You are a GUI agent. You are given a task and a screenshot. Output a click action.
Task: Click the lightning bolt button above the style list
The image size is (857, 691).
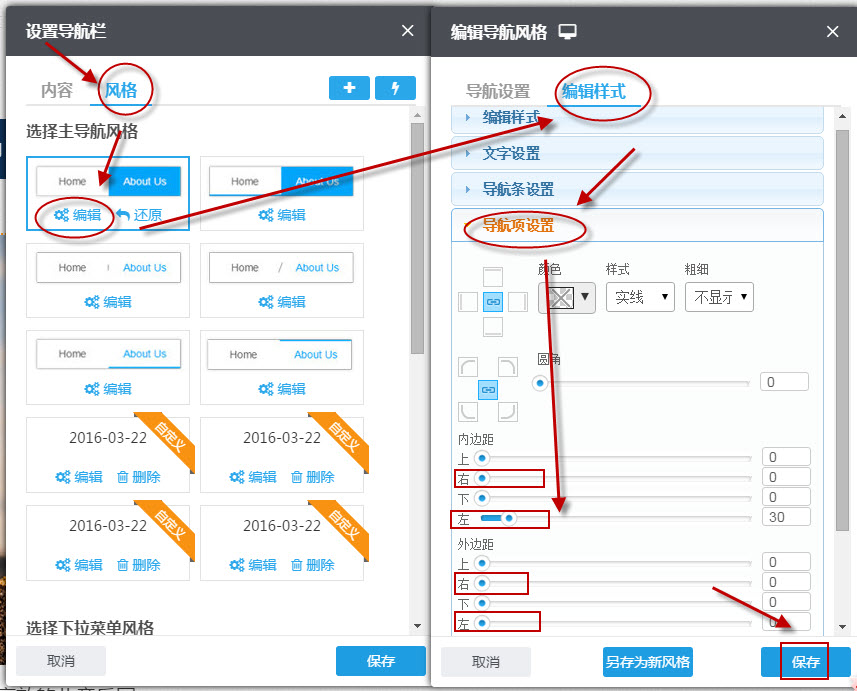click(x=395, y=88)
